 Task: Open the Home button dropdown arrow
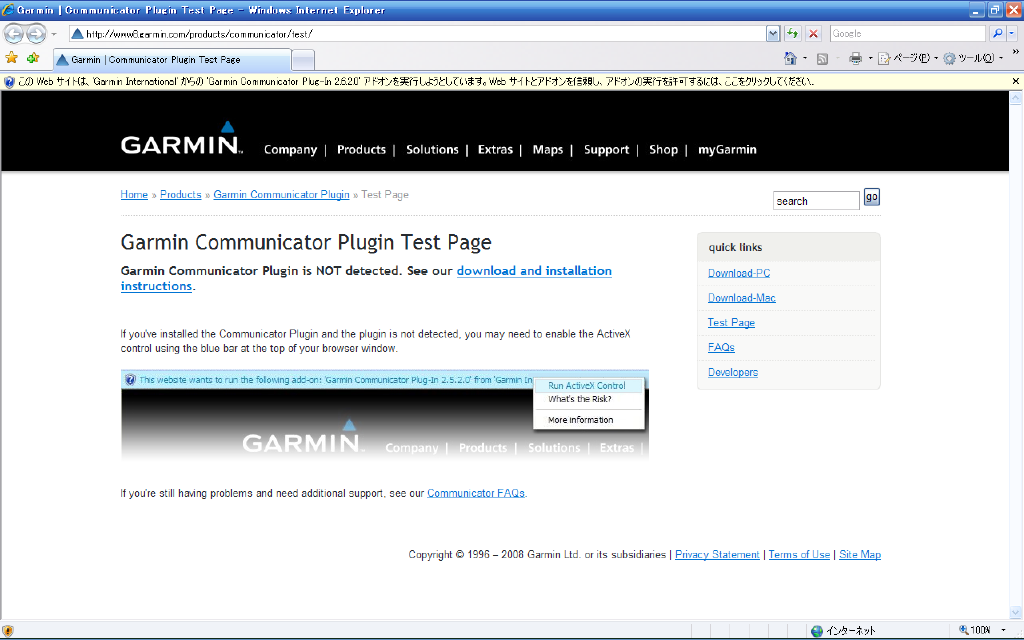[x=805, y=59]
